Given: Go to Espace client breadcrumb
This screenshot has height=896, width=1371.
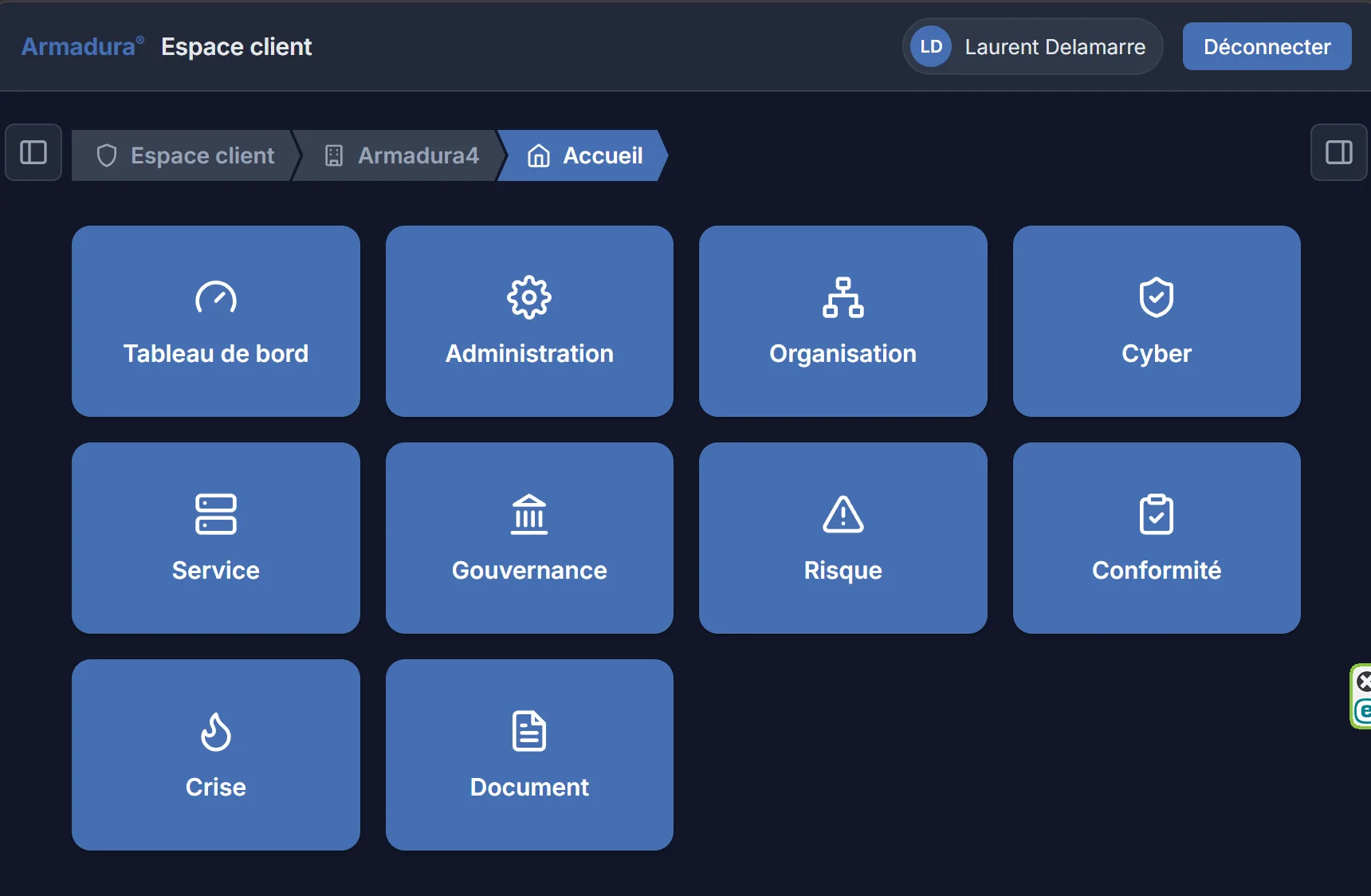Looking at the screenshot, I should pos(185,155).
